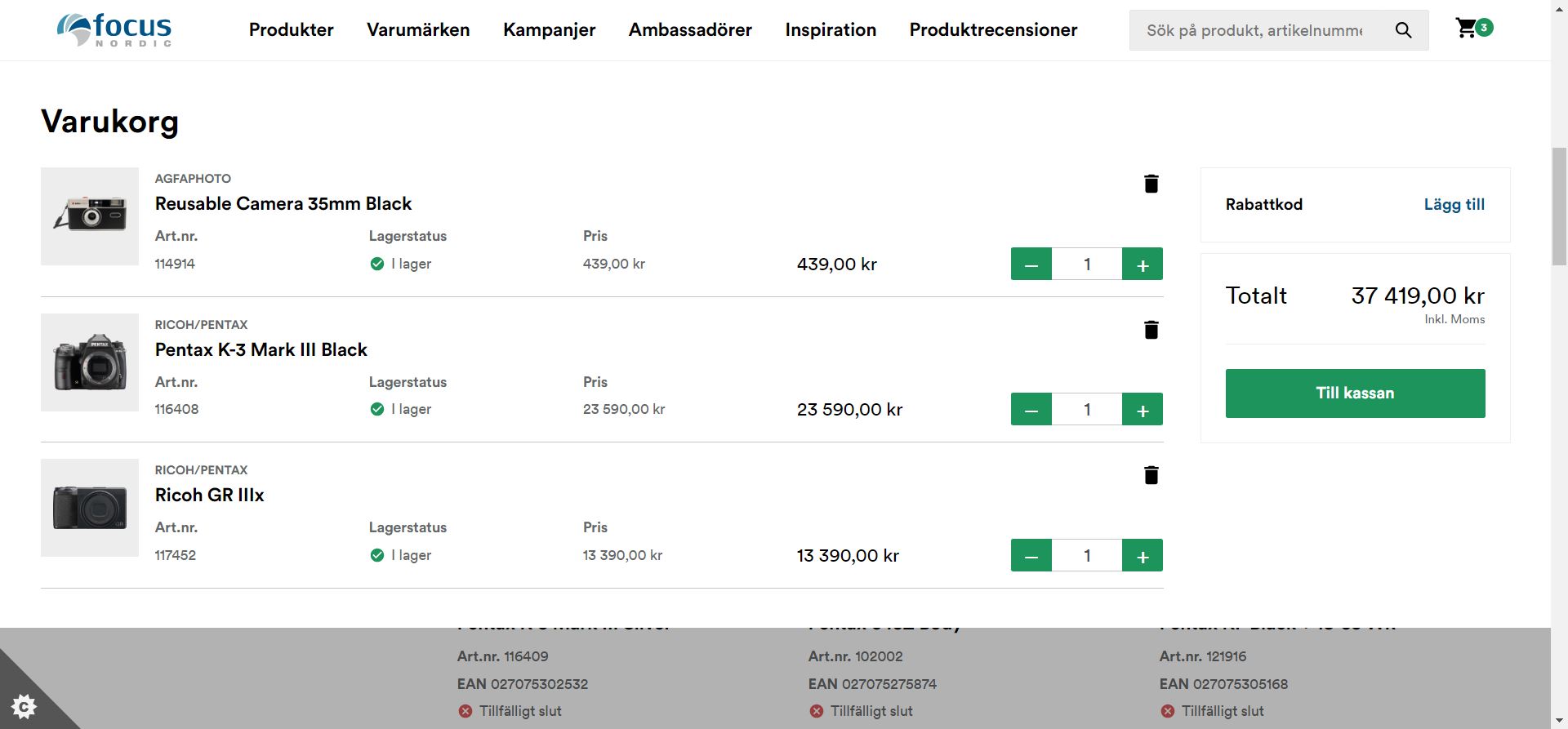Delete Pentax K-3 Mark III Black from cart
Screen dimensions: 1568x729
[1151, 330]
